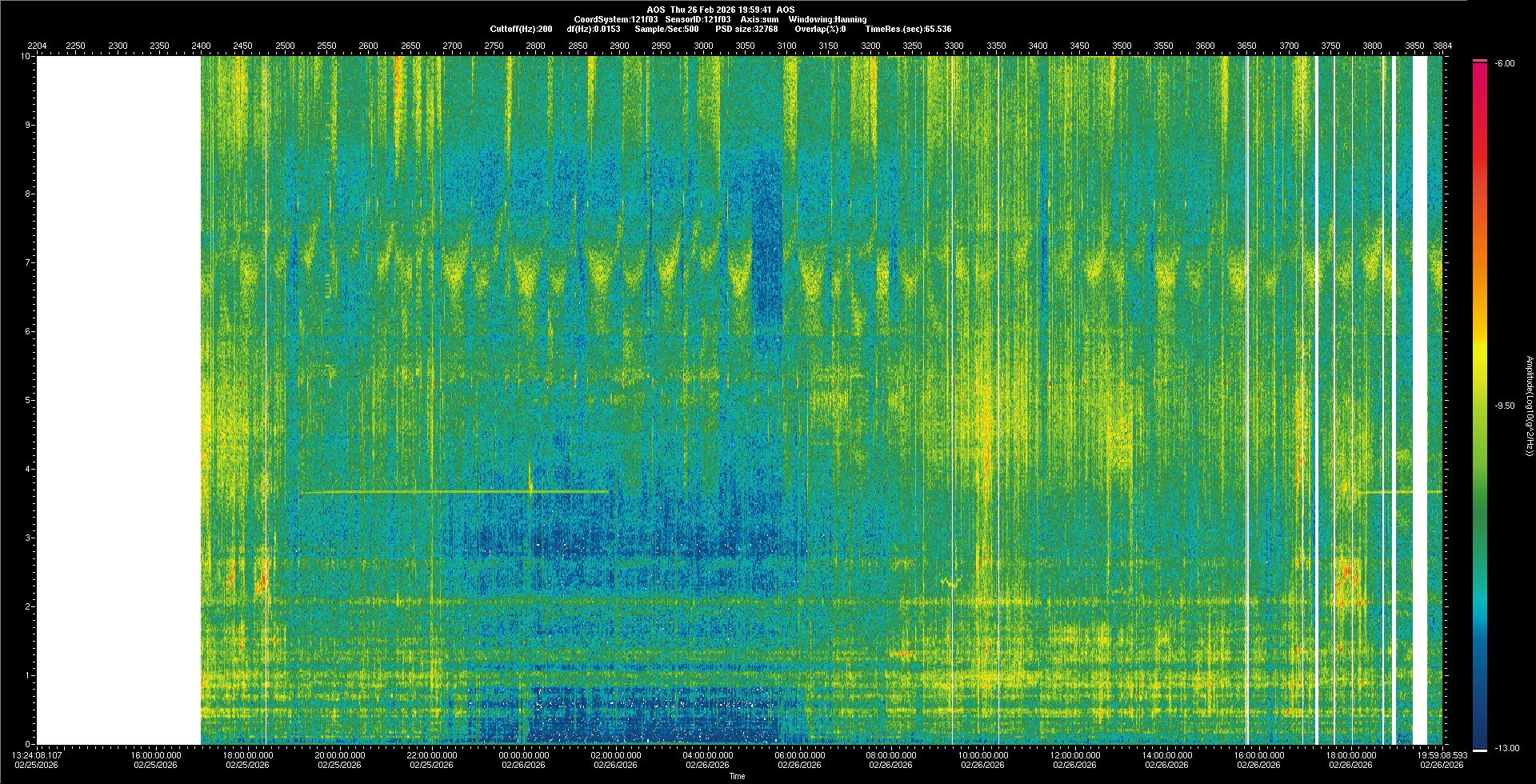Click the top axis tick label '2650'
This screenshot has width=1536, height=784.
coord(410,46)
